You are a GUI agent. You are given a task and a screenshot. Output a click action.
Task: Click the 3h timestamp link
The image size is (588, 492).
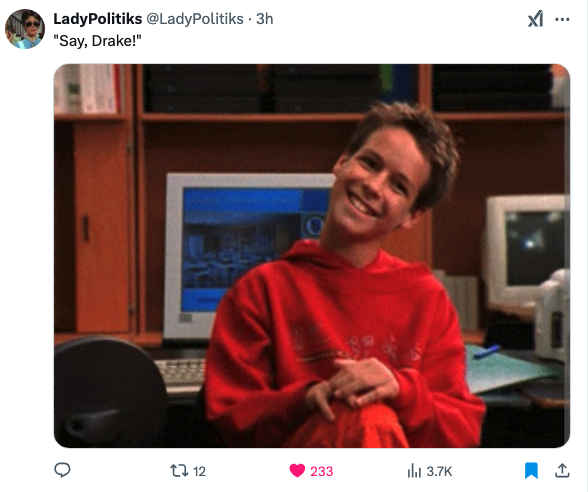tap(264, 19)
